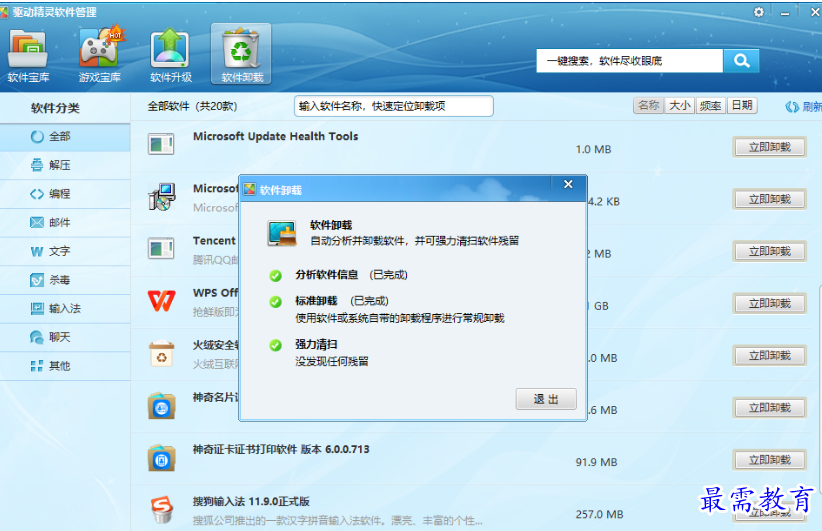Image resolution: width=822 pixels, height=531 pixels.
Task: Click the 聊天 chat bubble icon
Action: click(x=37, y=337)
